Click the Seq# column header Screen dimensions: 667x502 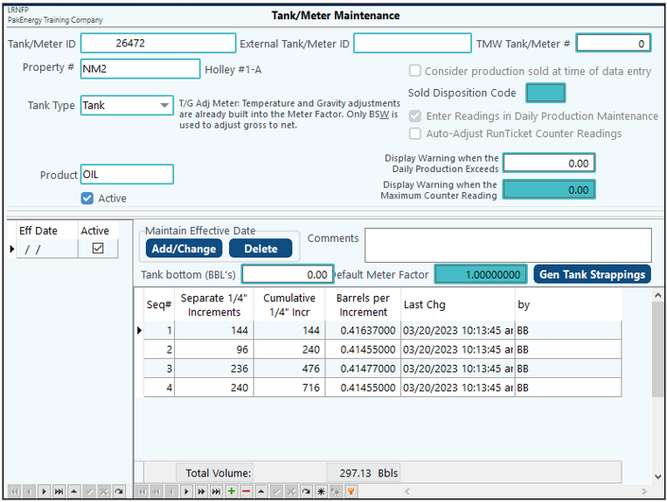[x=159, y=305]
